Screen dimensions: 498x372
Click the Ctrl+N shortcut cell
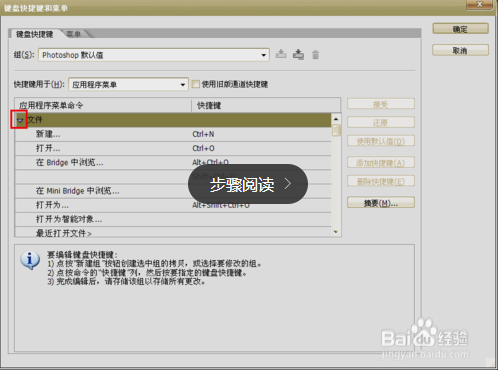[x=203, y=134]
